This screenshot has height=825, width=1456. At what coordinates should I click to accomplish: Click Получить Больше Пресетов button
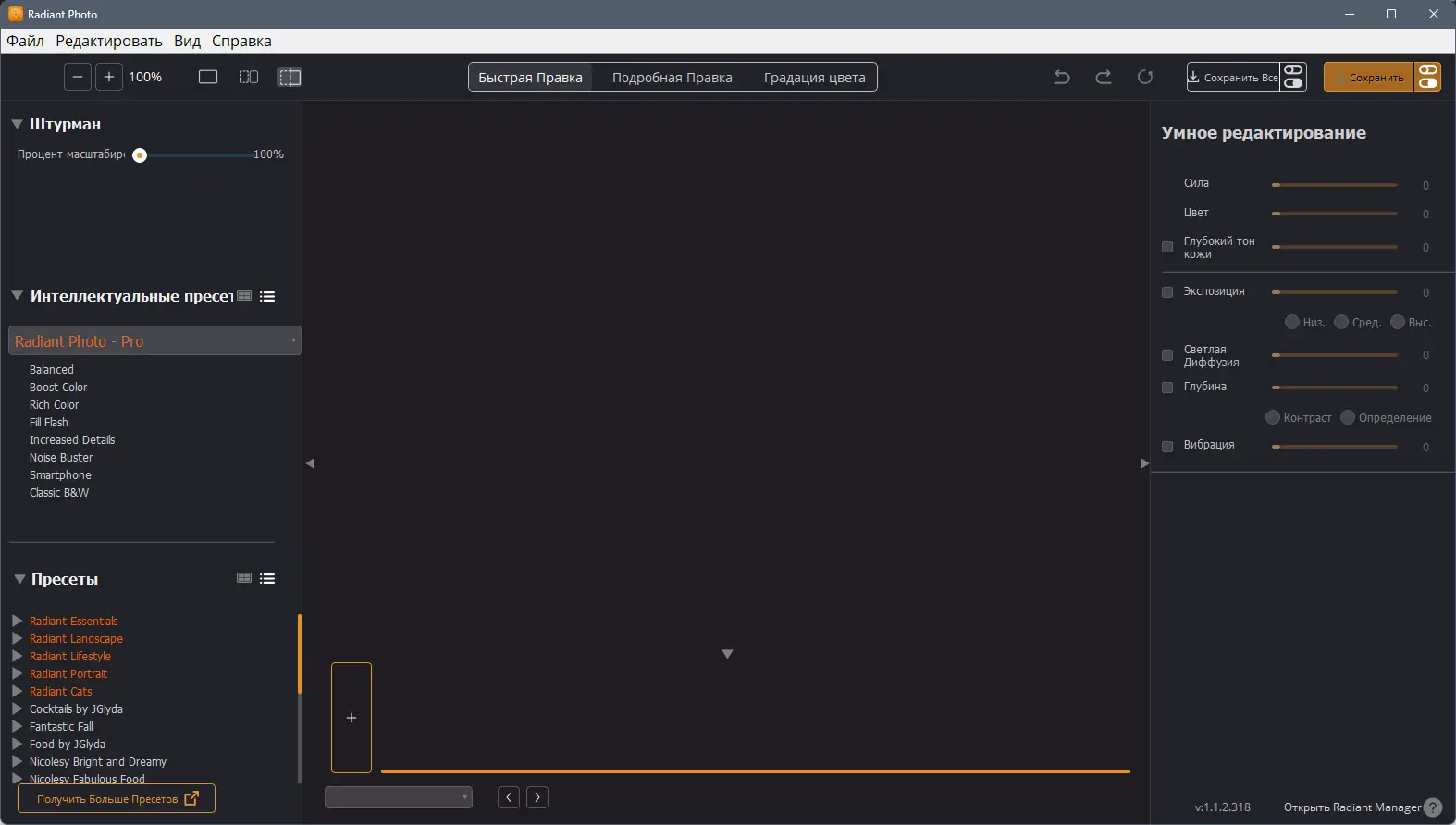click(x=117, y=798)
